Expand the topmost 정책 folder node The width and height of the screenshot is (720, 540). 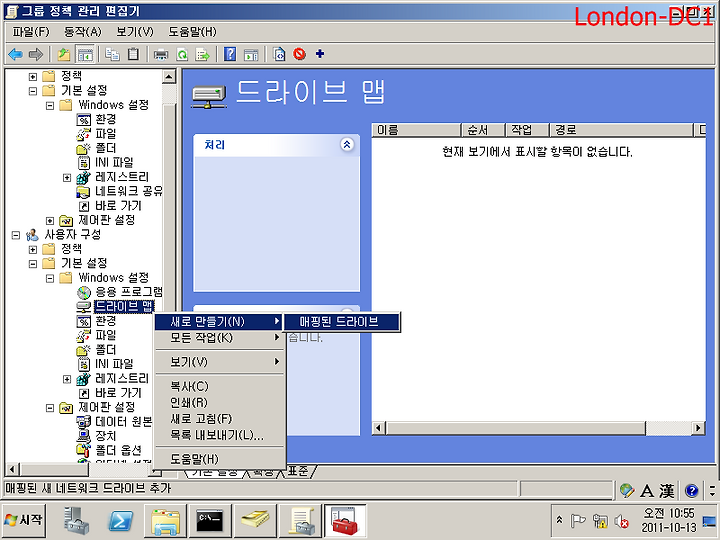coord(33,77)
